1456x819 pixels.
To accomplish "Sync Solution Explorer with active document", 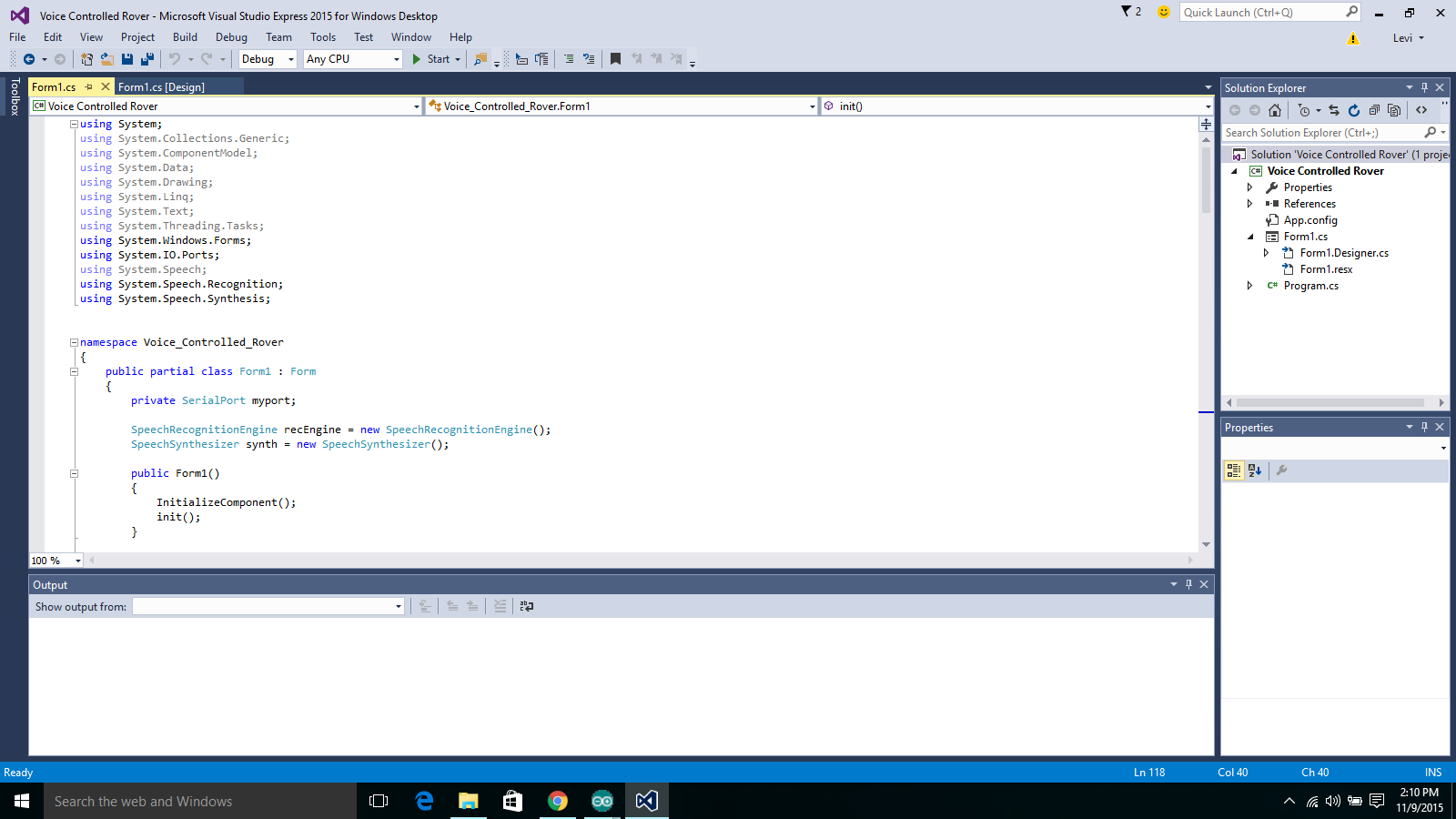I will point(1334,110).
